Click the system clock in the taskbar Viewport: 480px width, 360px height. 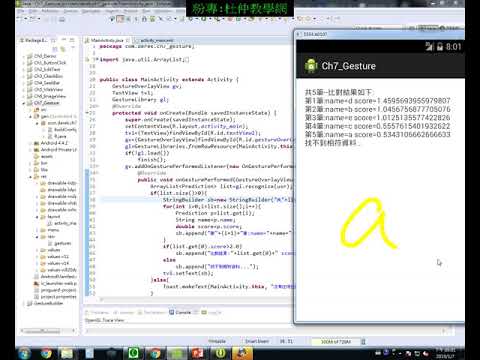(x=445, y=353)
